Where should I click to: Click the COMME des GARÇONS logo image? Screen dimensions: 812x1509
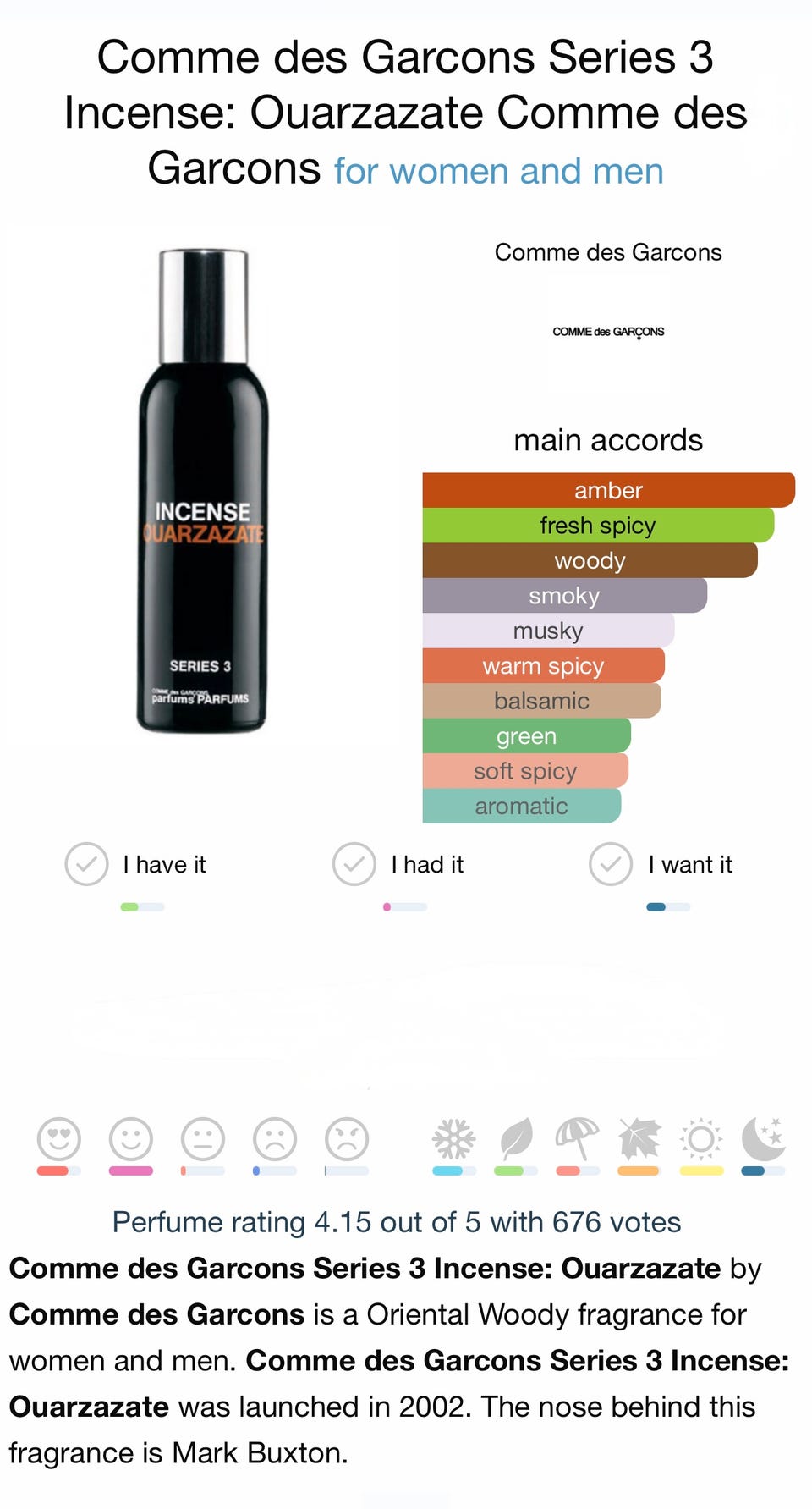pyautogui.click(x=608, y=332)
